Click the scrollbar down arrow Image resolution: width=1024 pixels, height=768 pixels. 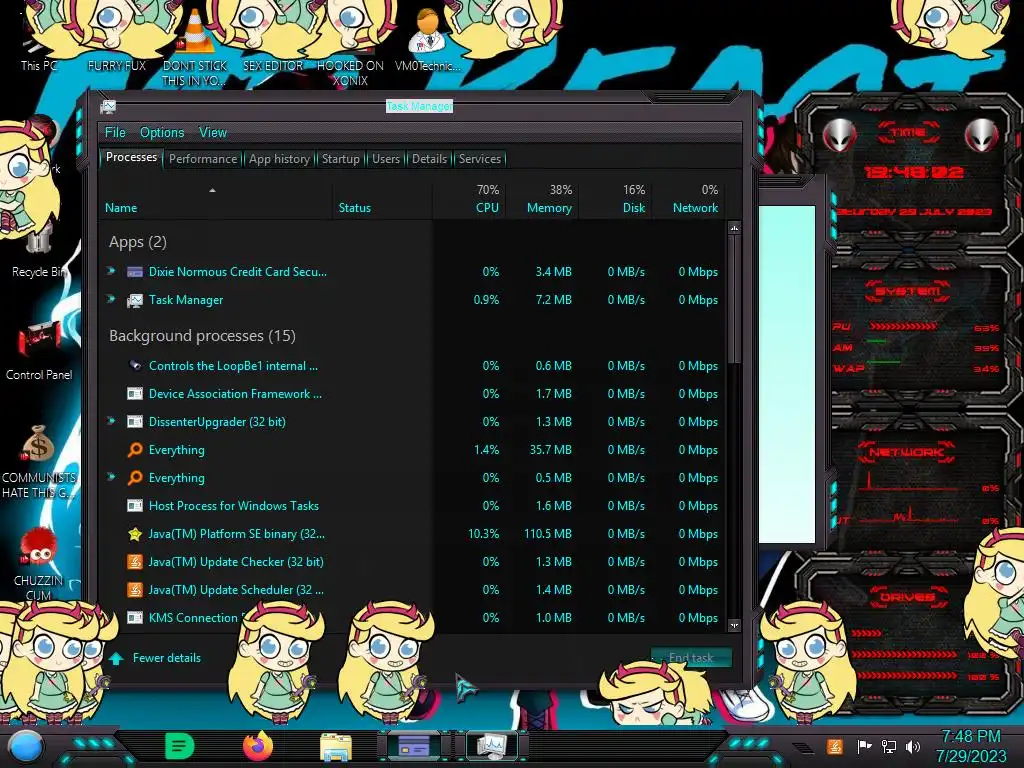(x=734, y=625)
